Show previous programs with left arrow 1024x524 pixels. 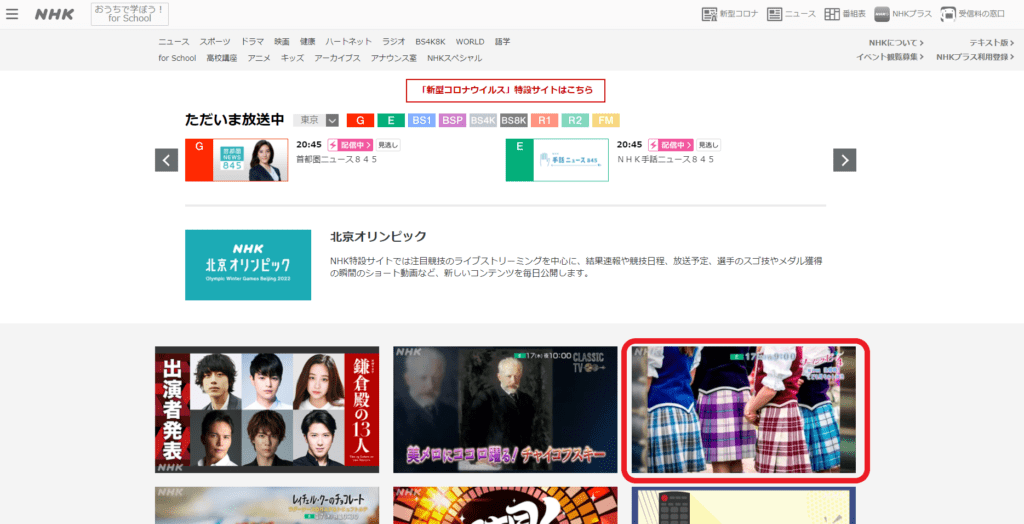pos(166,160)
